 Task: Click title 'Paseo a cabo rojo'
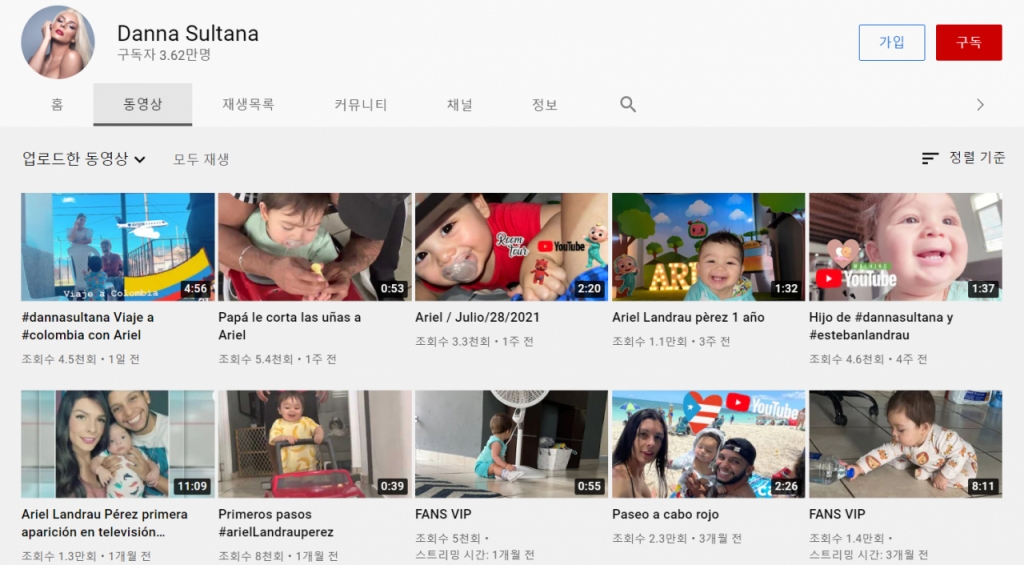[x=665, y=515]
